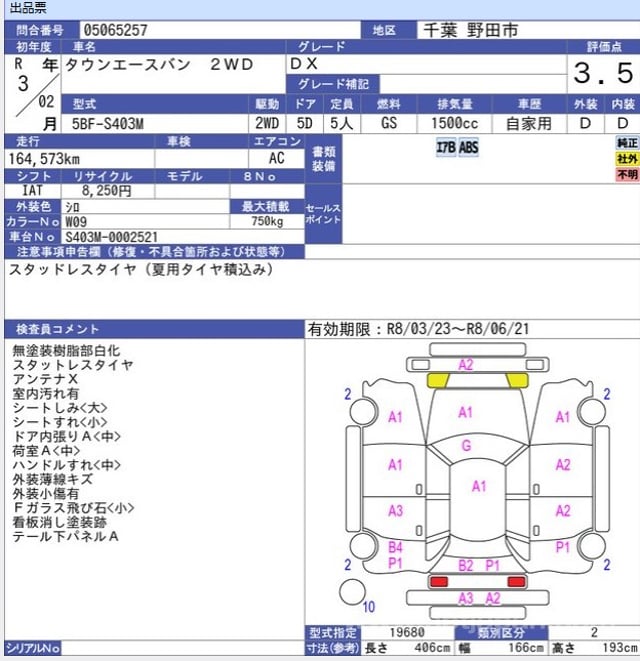Click the AC air conditioner value
Viewport: 640px width, 661px height.
click(x=277, y=158)
